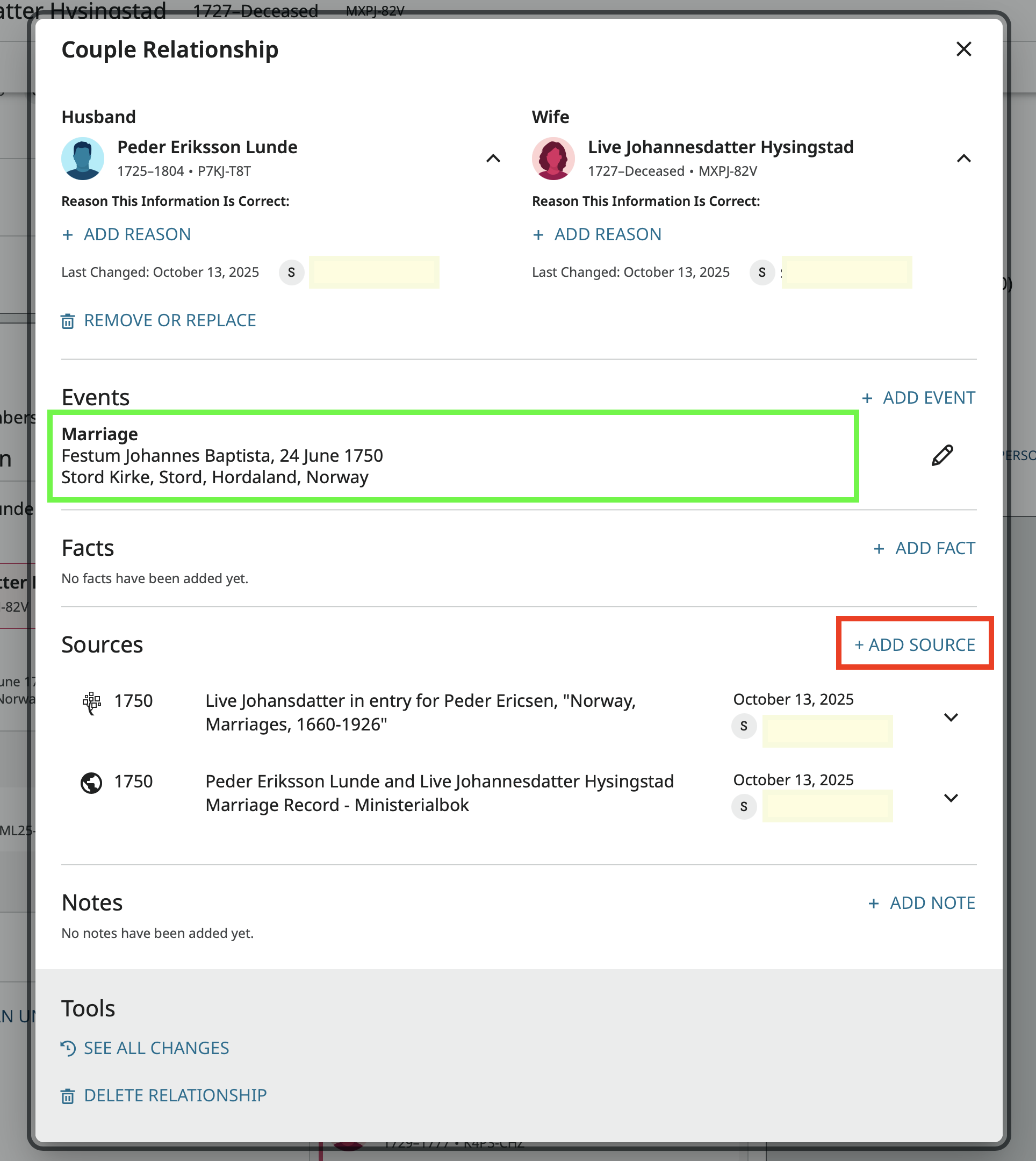This screenshot has height=1161, width=1036.
Task: Click the pencil edit icon for Marriage event
Action: click(942, 455)
